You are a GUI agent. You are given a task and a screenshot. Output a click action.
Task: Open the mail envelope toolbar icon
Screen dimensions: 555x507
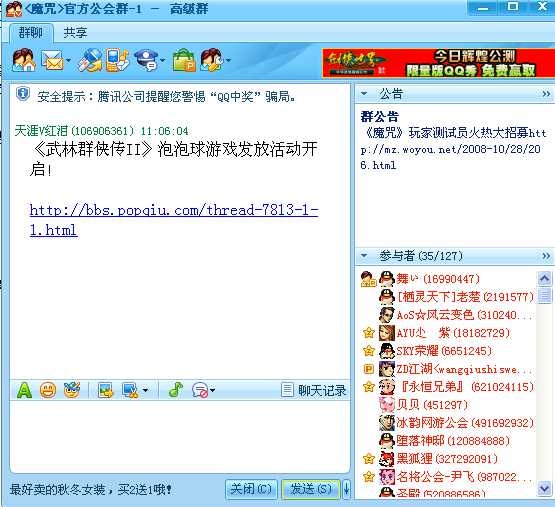pos(52,60)
